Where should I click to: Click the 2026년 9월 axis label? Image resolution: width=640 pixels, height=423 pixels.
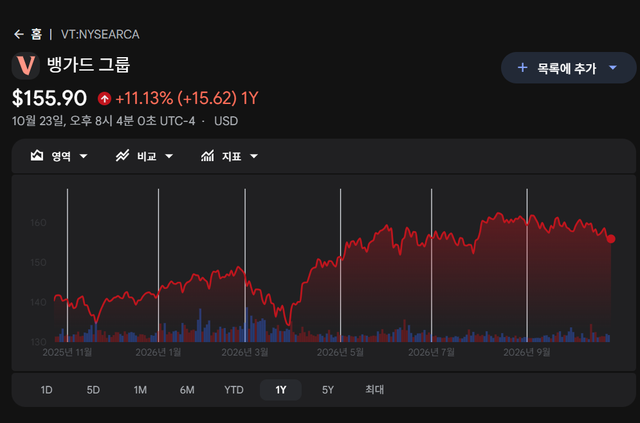click(x=527, y=352)
